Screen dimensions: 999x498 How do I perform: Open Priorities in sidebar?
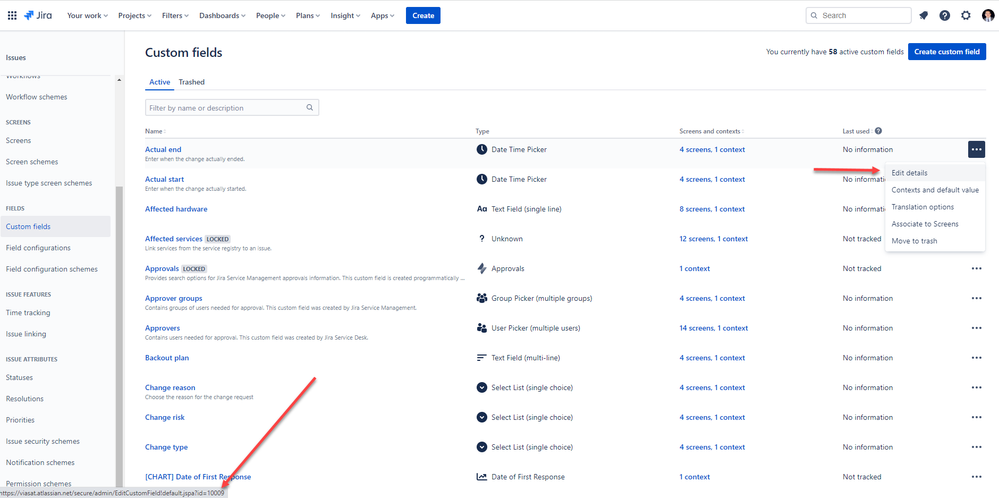click(x=20, y=420)
